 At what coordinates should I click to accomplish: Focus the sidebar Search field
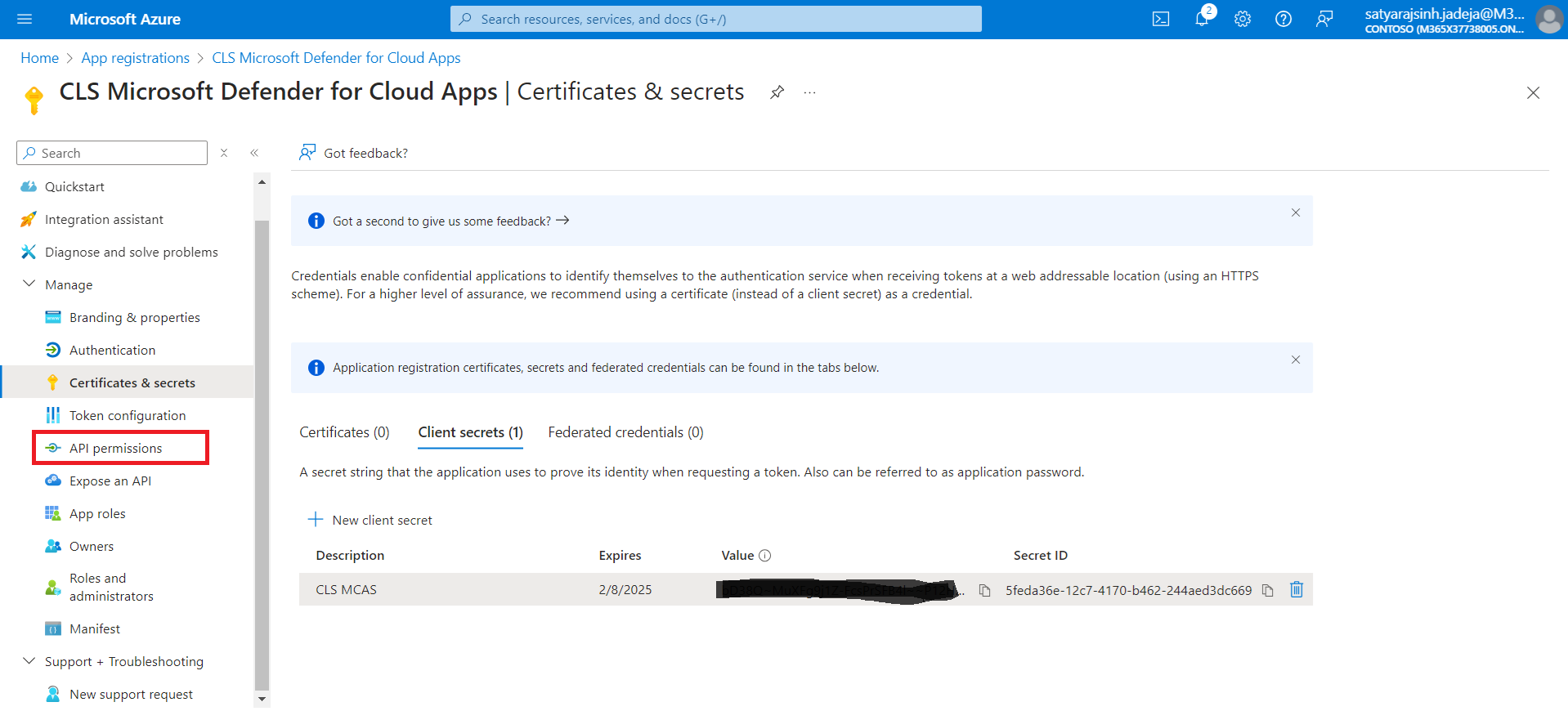coord(112,153)
